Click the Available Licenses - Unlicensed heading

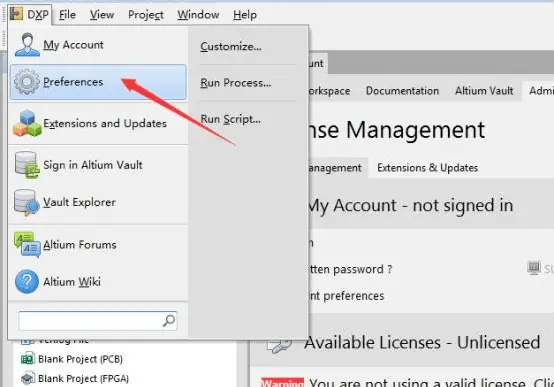tap(422, 342)
